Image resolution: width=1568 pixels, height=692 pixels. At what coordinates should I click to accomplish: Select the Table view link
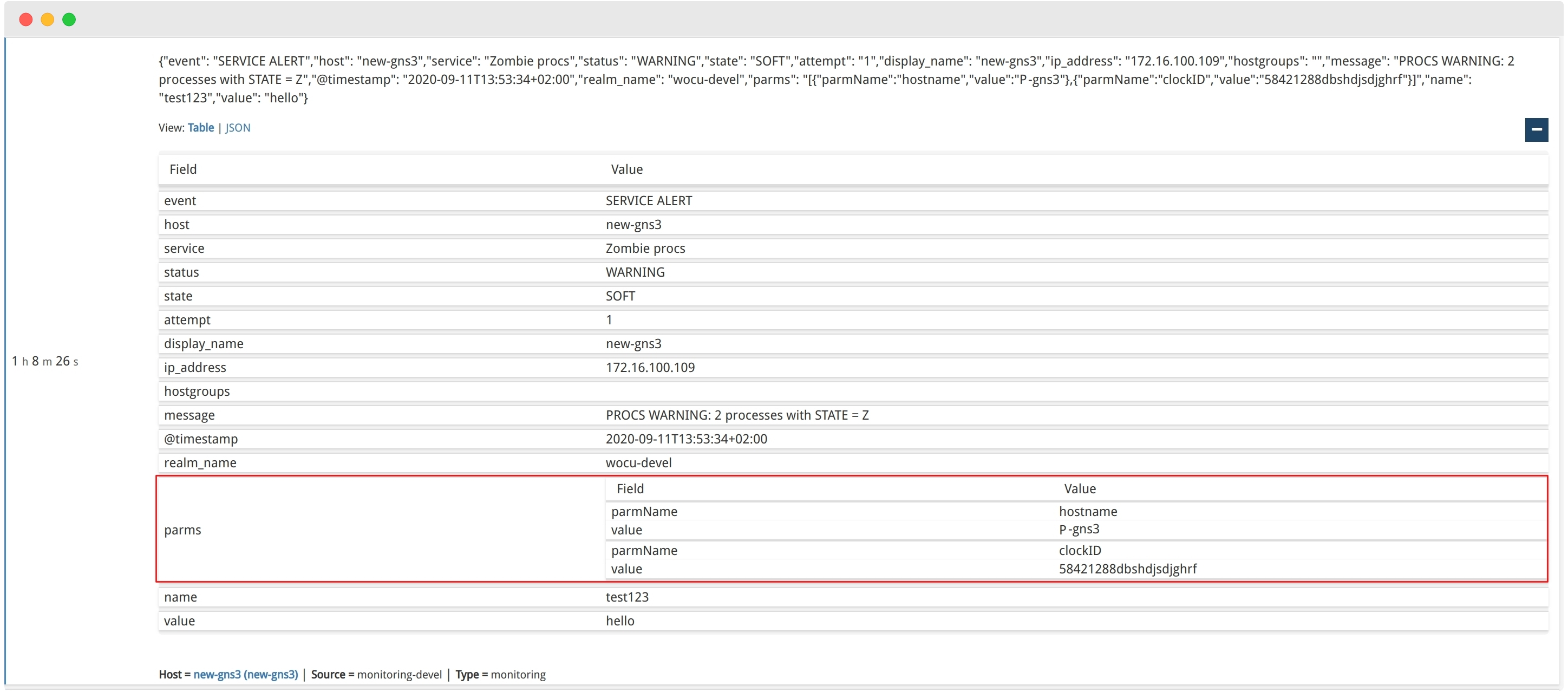coord(200,128)
